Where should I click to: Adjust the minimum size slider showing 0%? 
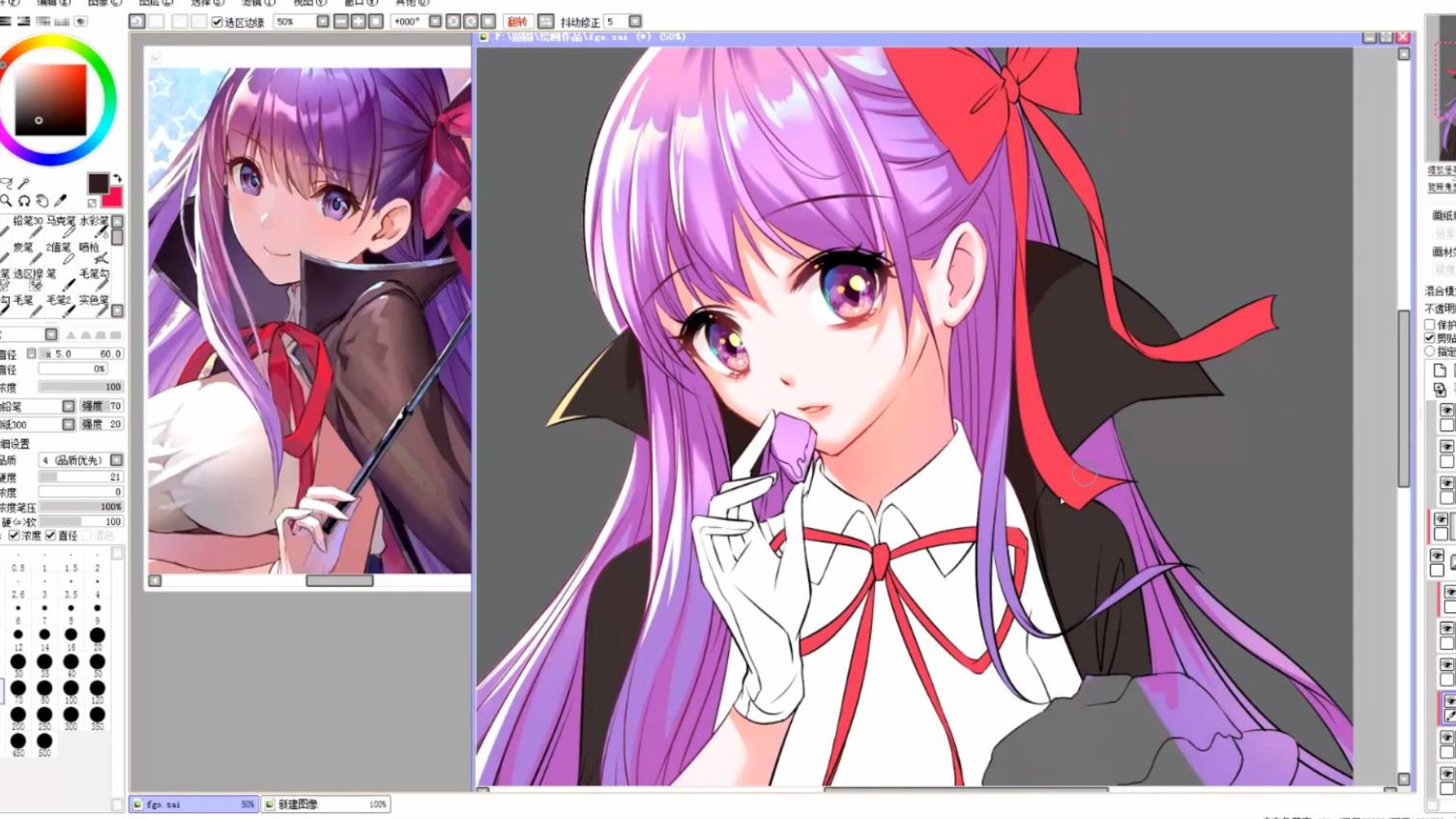[x=73, y=369]
